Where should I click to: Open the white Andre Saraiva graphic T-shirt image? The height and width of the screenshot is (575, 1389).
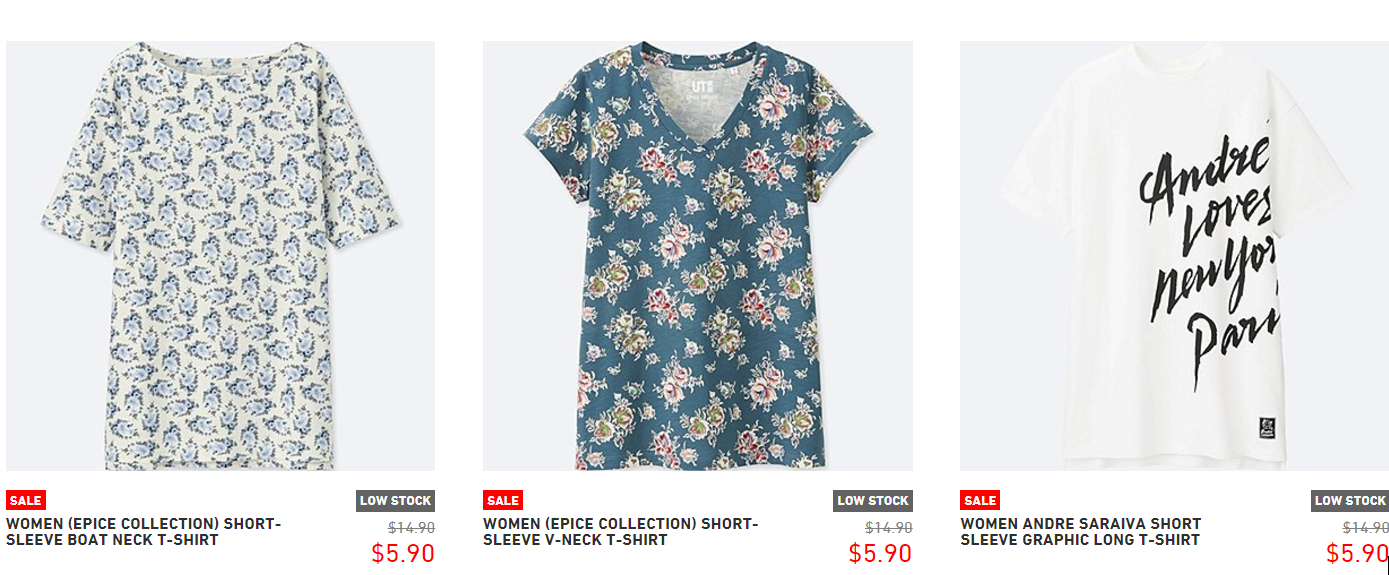[1174, 256]
